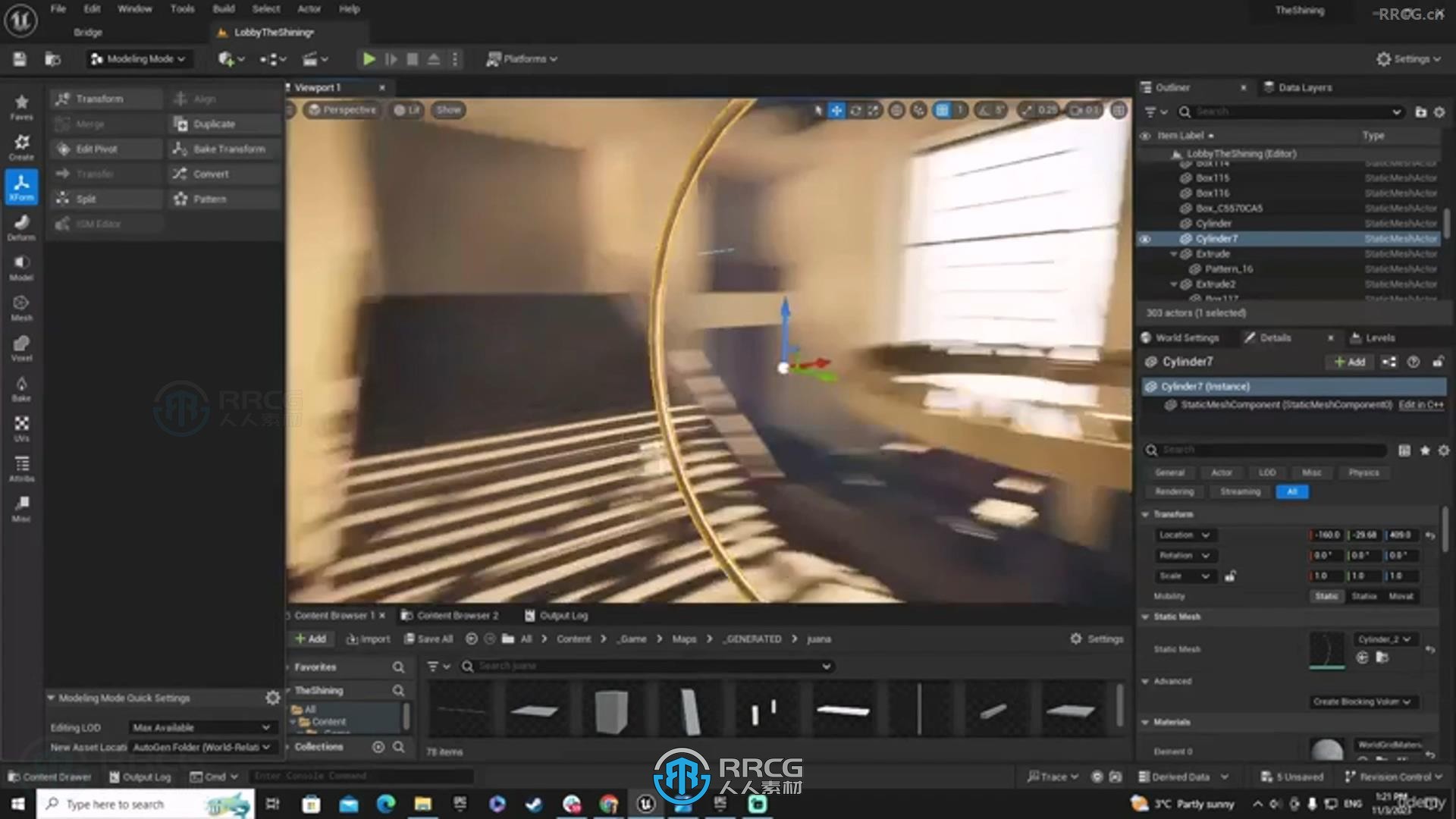
Task: Click the Details favorites star icon
Action: click(1425, 450)
